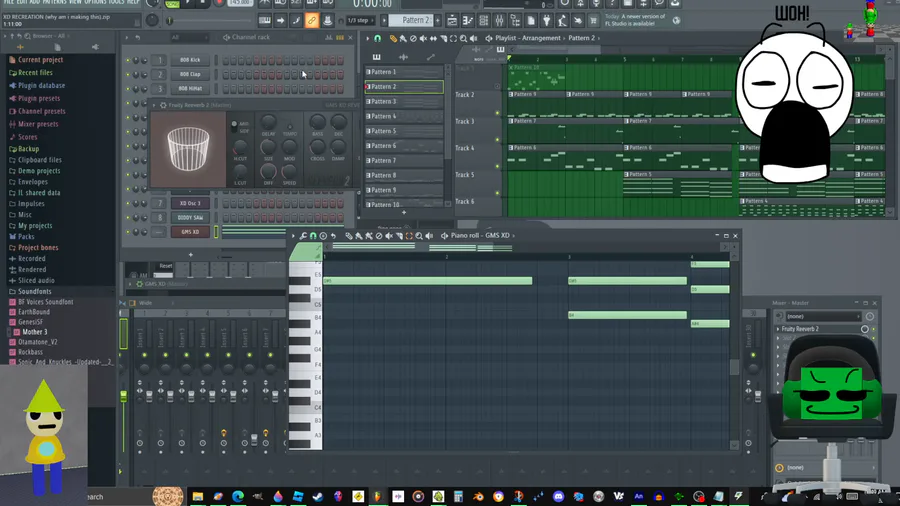Viewport: 900px width, 506px height.
Task: Click the Picker automation clips icon
Action: point(430,57)
